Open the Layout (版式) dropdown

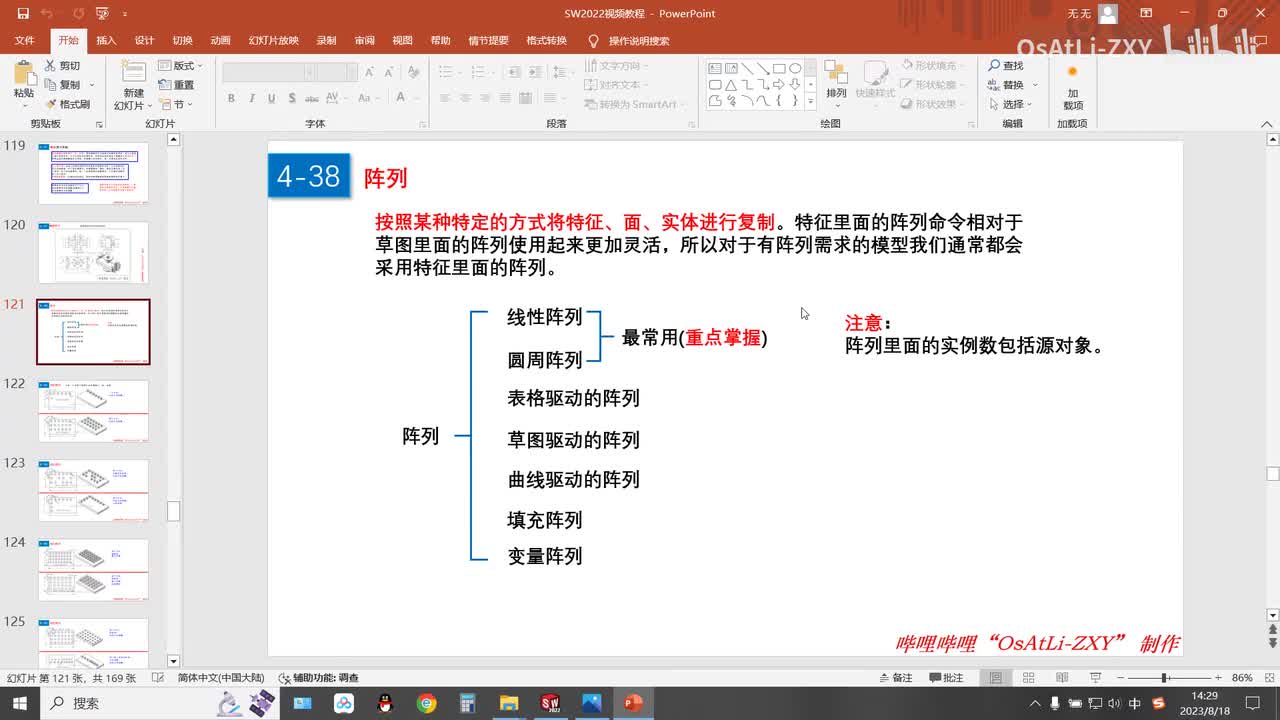coord(180,66)
